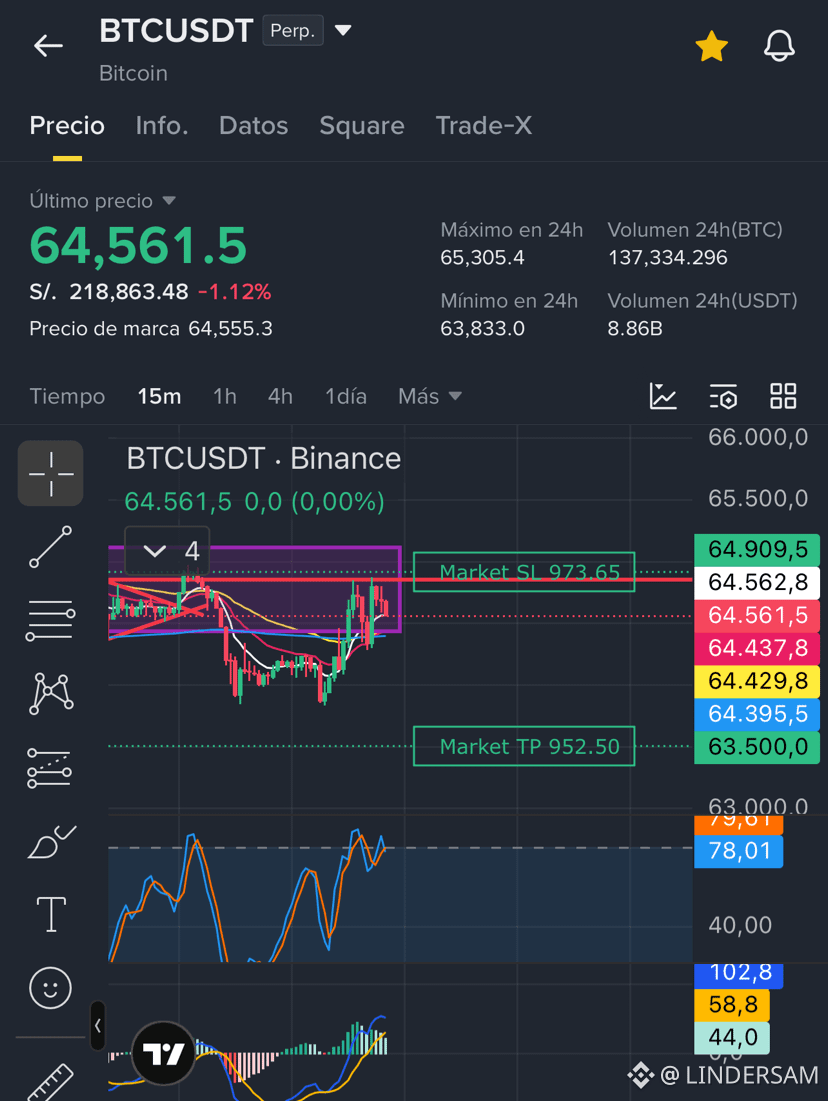Click the Precio de marca 64,555.3 value
The height and width of the screenshot is (1101, 828).
pos(230,329)
